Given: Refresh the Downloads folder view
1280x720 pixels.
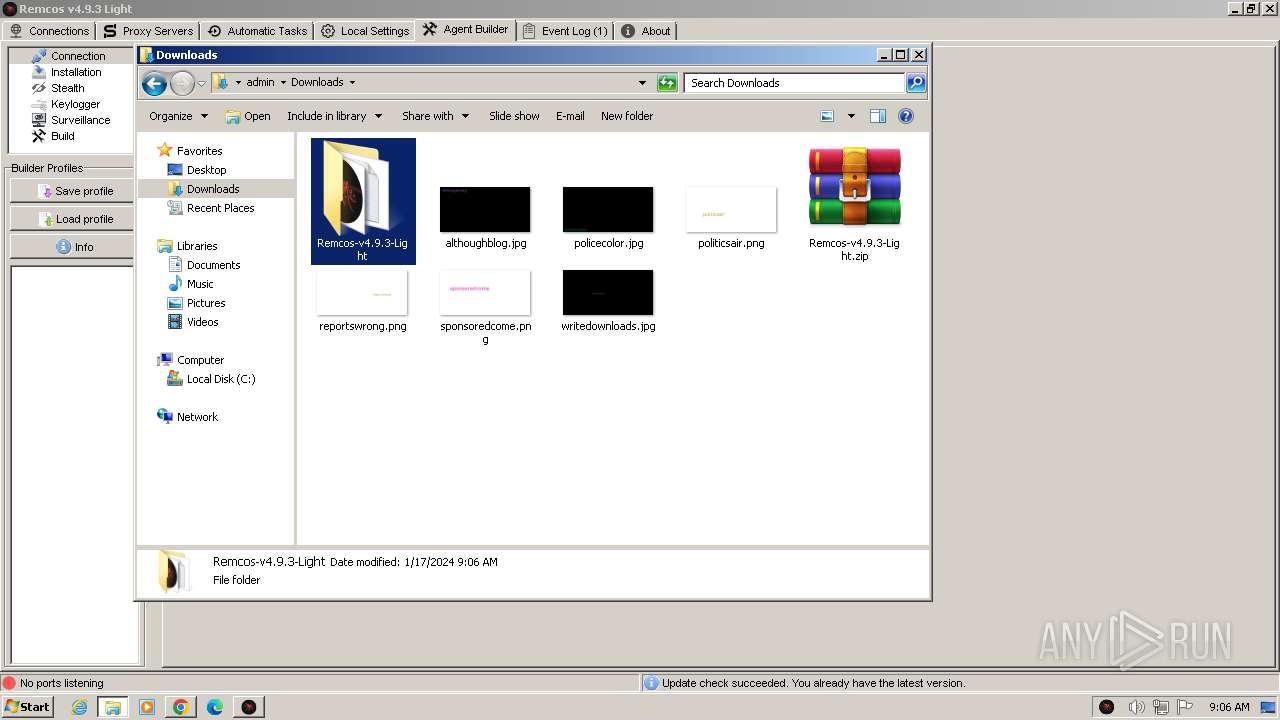Looking at the screenshot, I should tap(667, 83).
